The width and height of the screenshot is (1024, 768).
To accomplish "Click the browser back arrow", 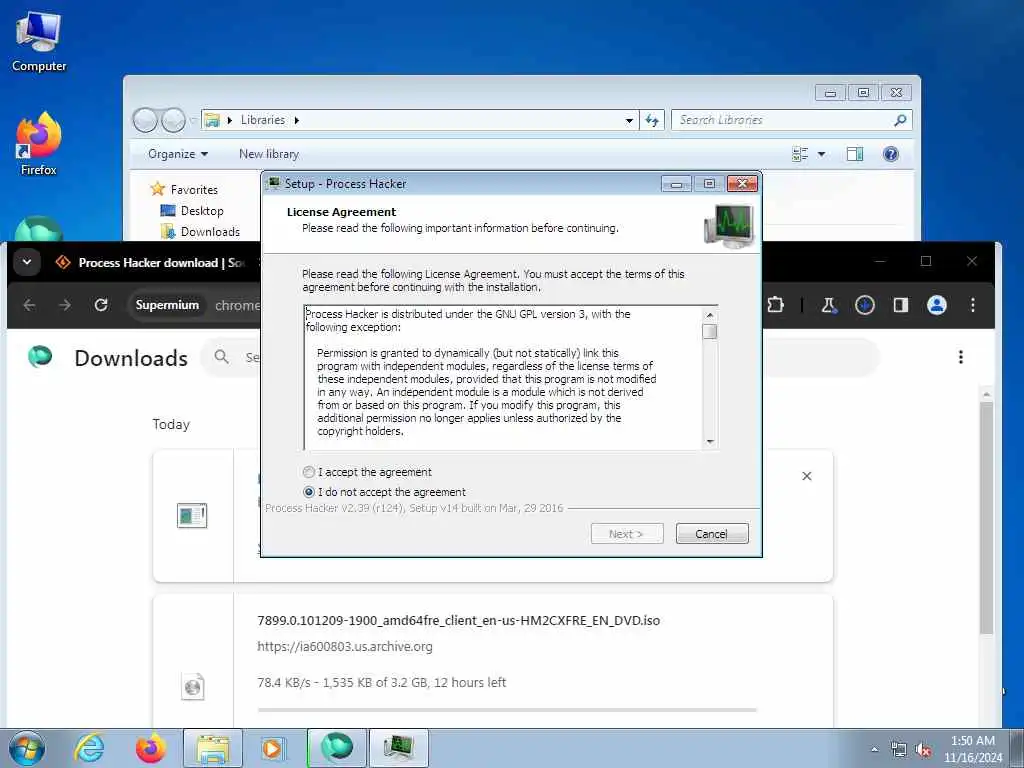I will [29, 305].
